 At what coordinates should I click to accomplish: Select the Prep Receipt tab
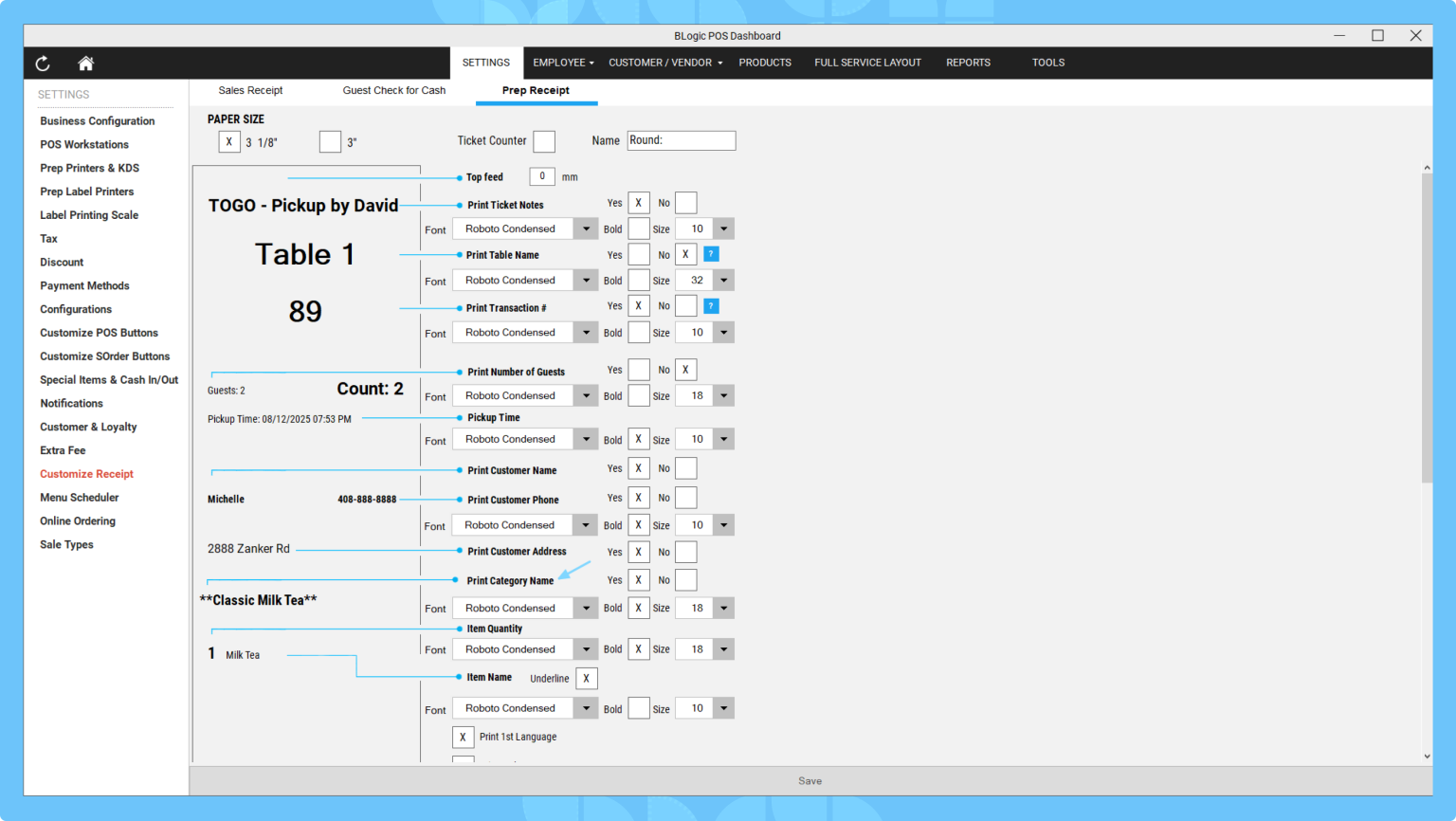coord(536,90)
